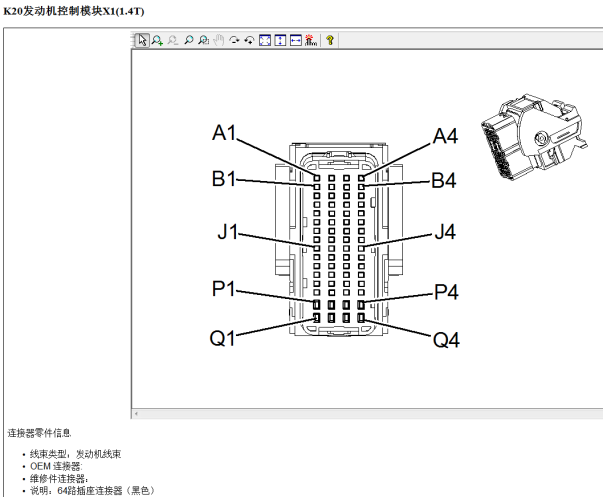Click the zoom in magnifier tool
The width and height of the screenshot is (603, 497).
tap(157, 40)
